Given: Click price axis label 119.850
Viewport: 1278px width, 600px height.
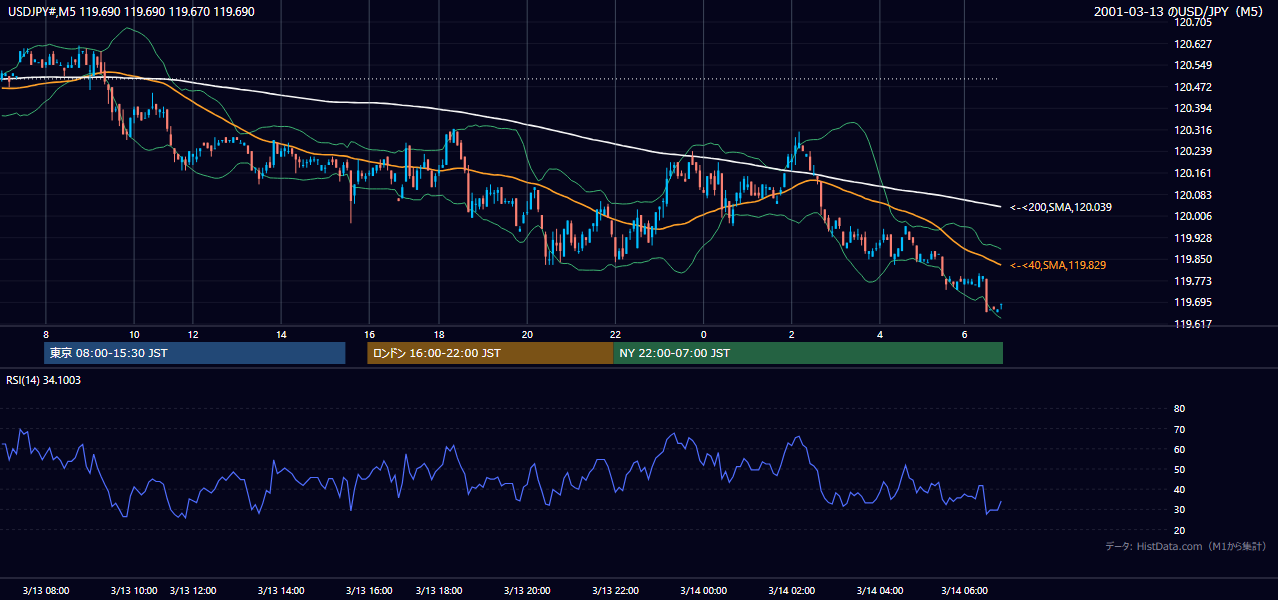Looking at the screenshot, I should tap(1193, 259).
